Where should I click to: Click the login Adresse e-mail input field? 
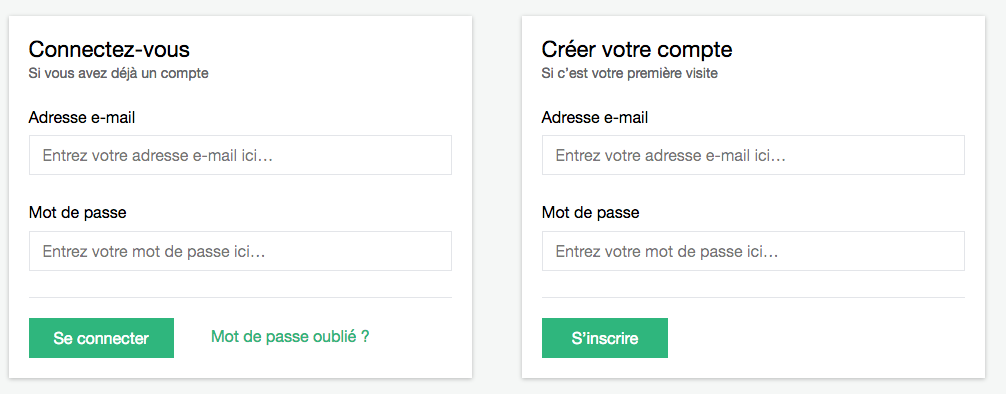pyautogui.click(x=240, y=155)
